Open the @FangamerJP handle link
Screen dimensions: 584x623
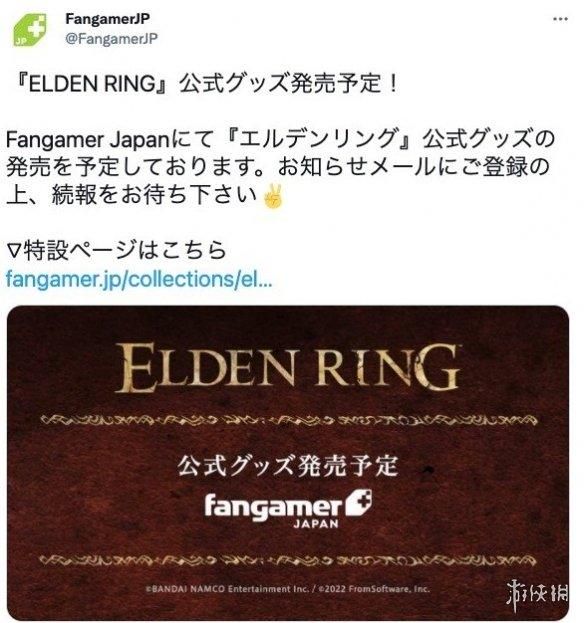click(x=111, y=39)
